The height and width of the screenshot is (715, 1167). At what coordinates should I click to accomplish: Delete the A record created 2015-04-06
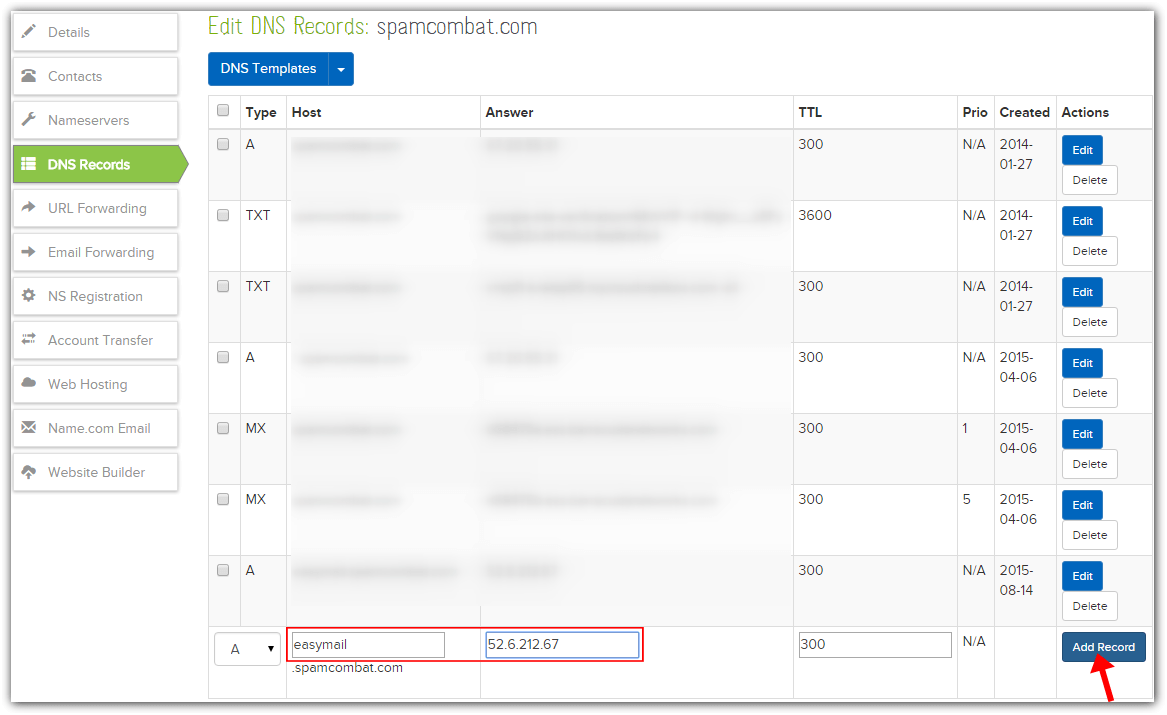(x=1090, y=393)
